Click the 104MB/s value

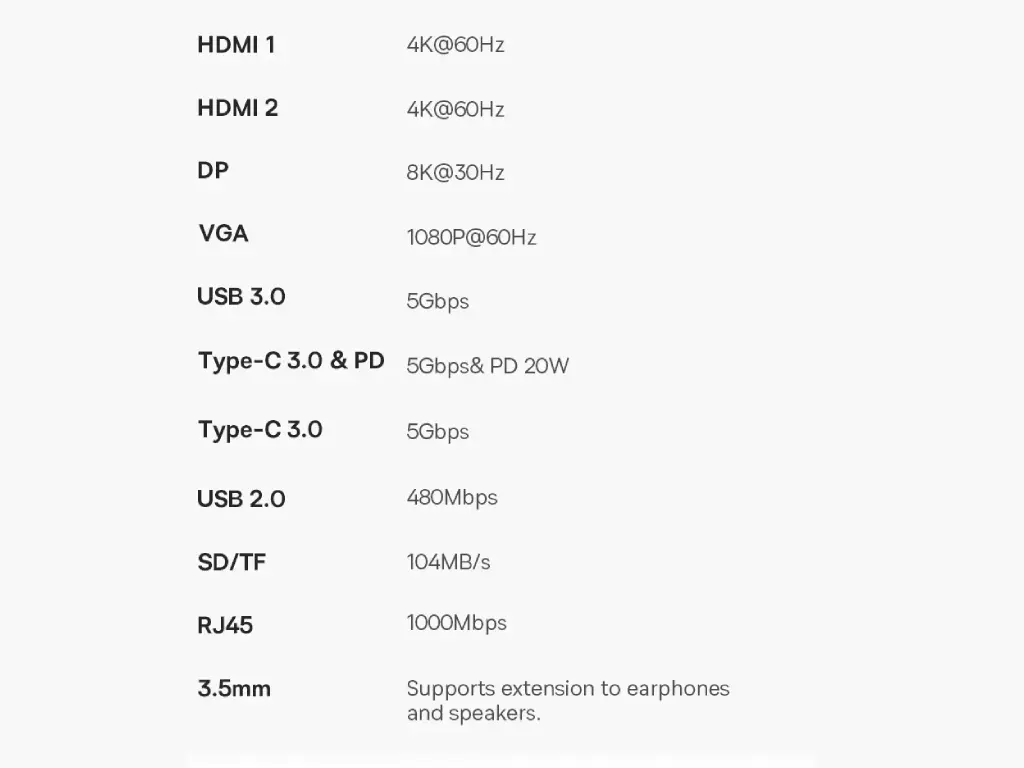pos(449,562)
